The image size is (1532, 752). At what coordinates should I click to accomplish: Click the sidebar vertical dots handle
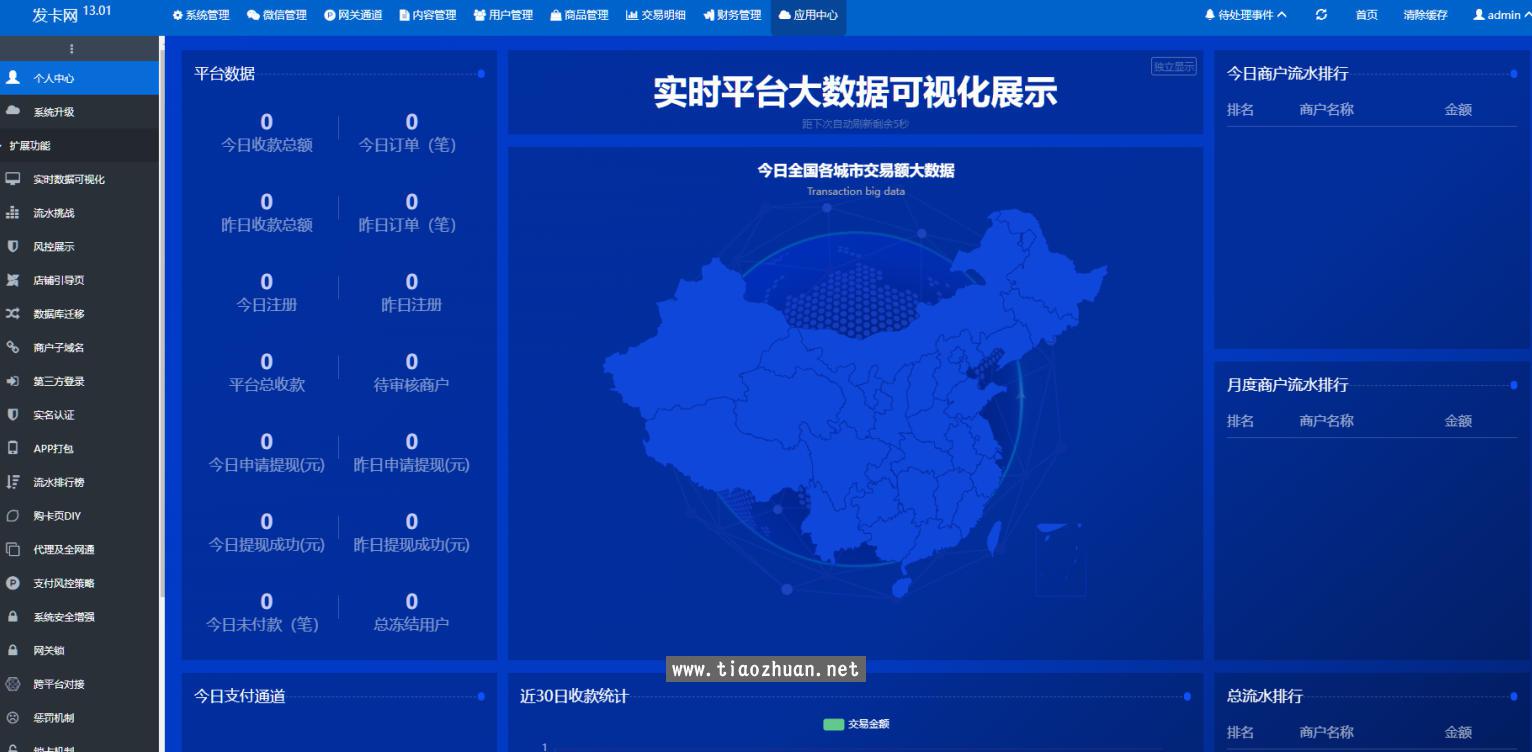71,49
